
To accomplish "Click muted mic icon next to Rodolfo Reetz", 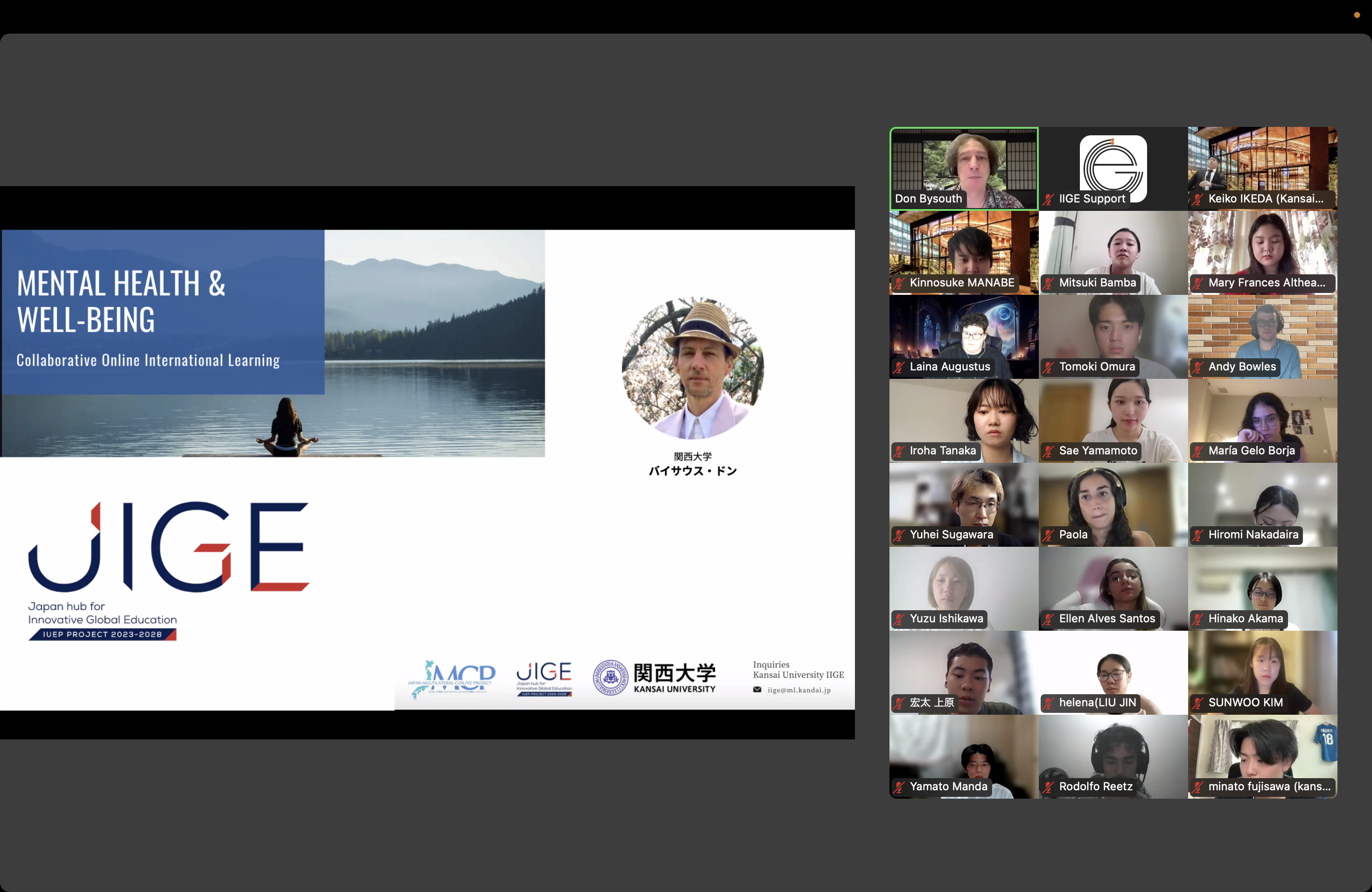I will click(x=1049, y=787).
